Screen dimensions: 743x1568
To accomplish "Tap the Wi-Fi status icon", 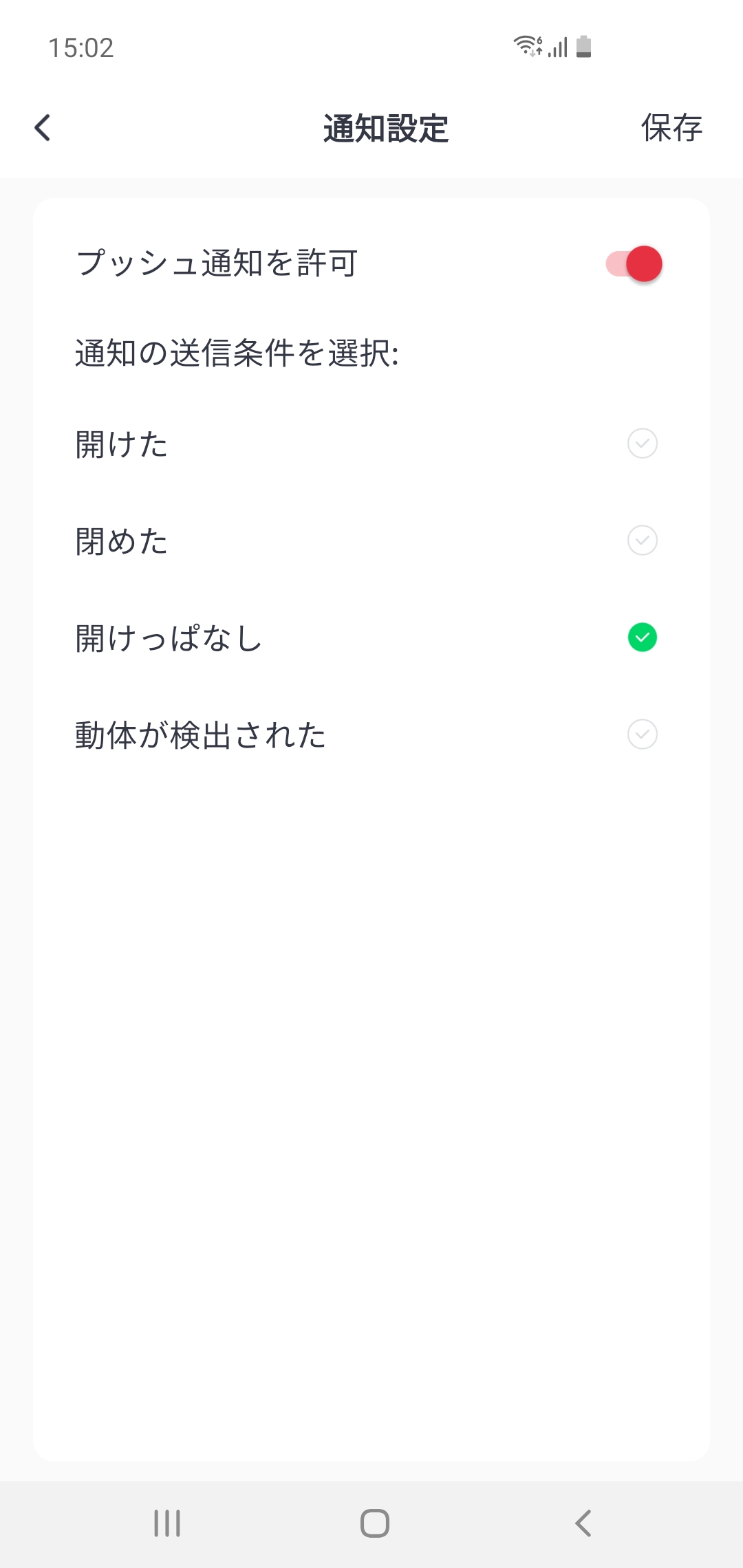I will (x=527, y=46).
